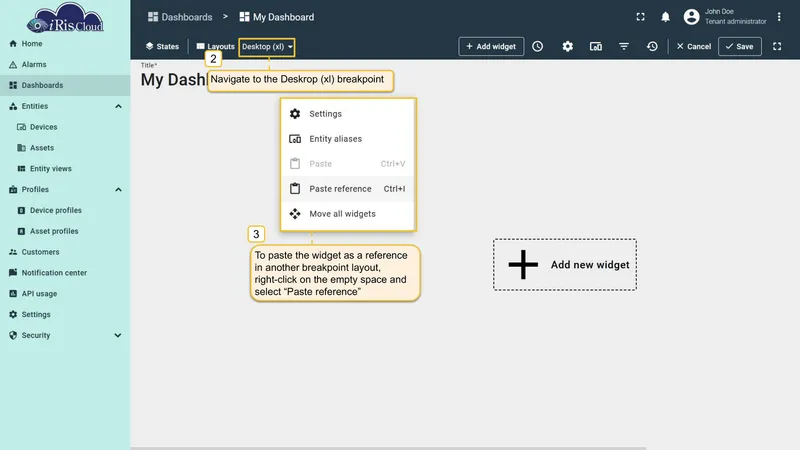The image size is (800, 450).
Task: Open filters toolbar icon
Action: pyautogui.click(x=623, y=46)
